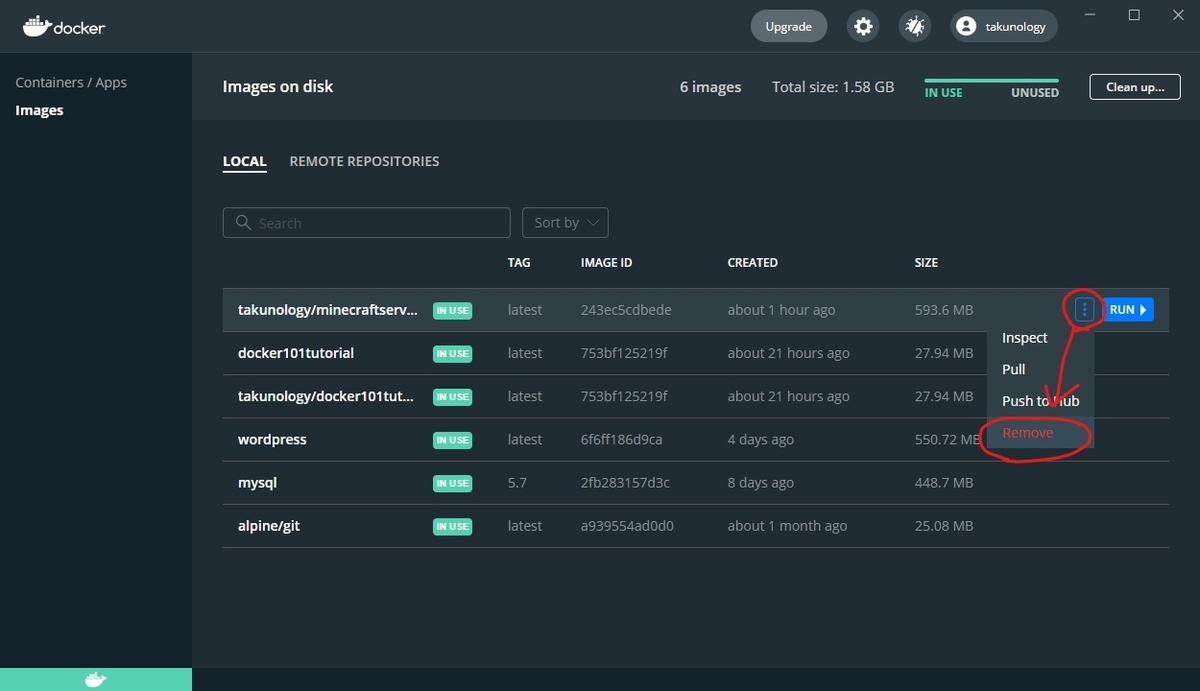Click the magnifier icon in the search box
The image size is (1200, 691).
243,222
